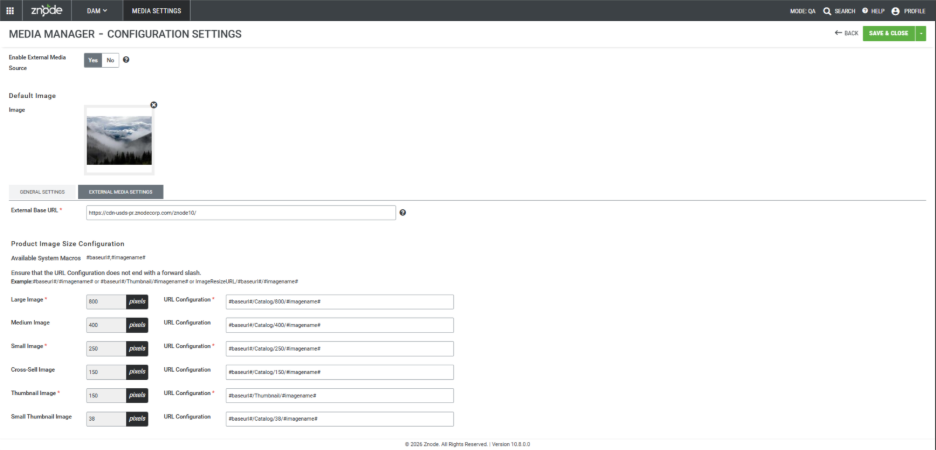Edit the Cross-Sell Image URL Configuration field
The height and width of the screenshot is (450, 936).
click(x=340, y=372)
